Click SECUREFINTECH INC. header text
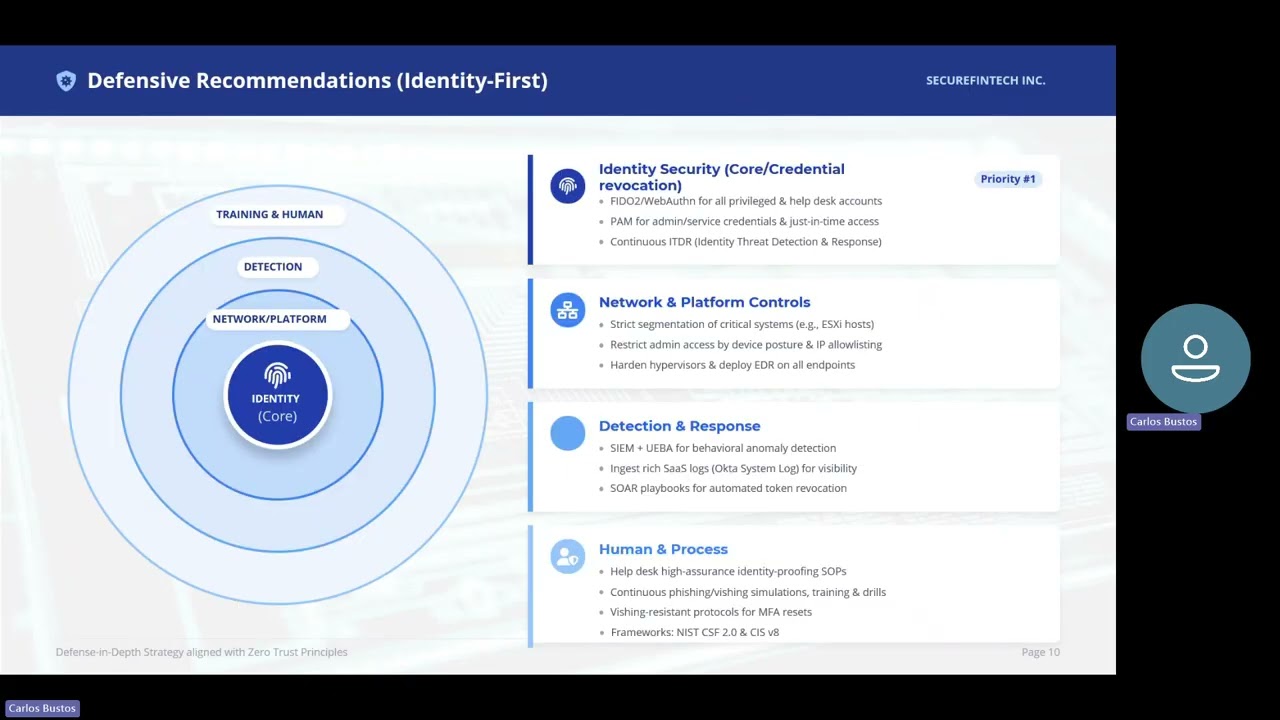Screen dimensions: 1280x720 coord(985,81)
